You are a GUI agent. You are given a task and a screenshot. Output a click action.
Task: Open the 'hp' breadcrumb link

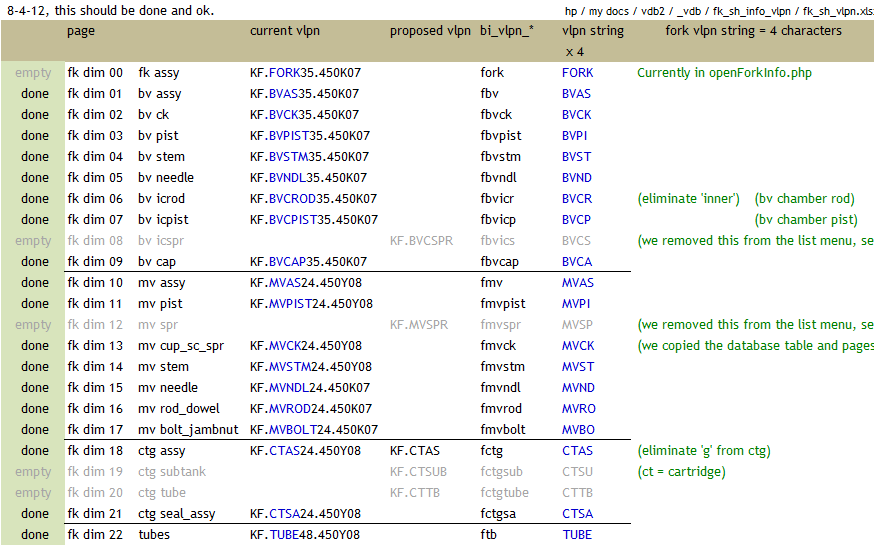pyautogui.click(x=571, y=11)
